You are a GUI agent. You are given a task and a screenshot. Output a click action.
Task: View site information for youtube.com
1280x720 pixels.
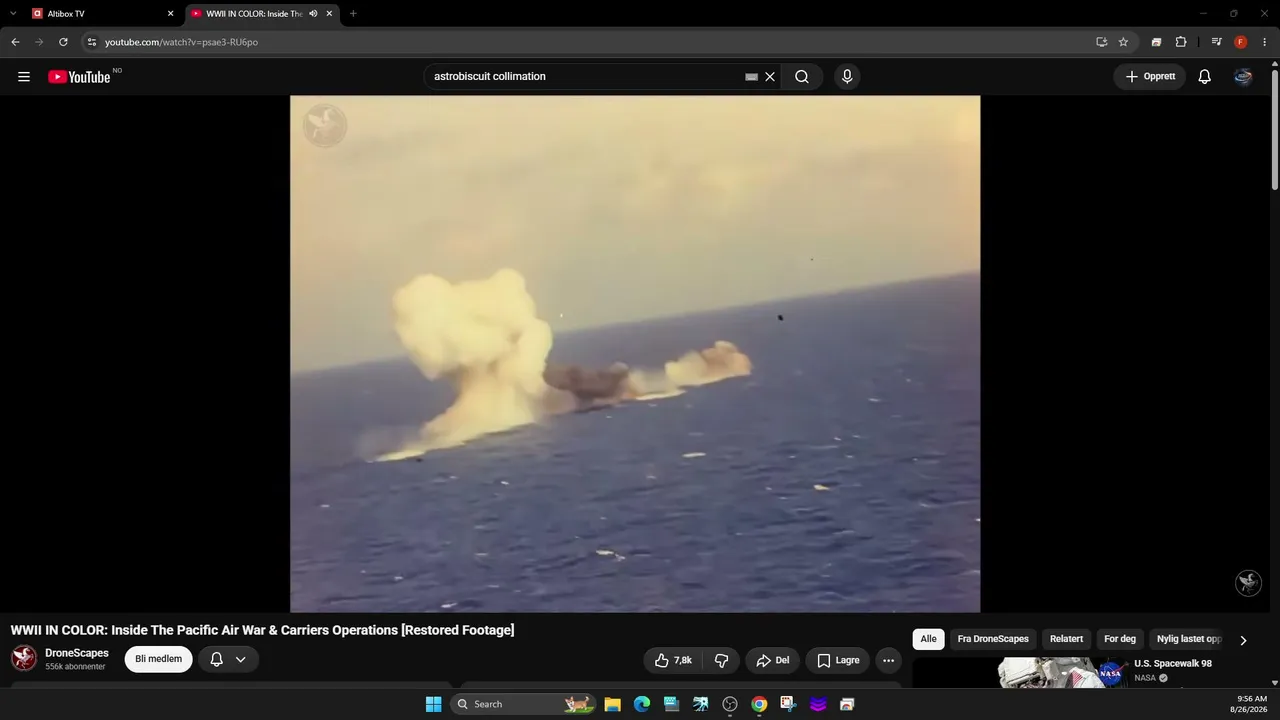click(x=92, y=42)
